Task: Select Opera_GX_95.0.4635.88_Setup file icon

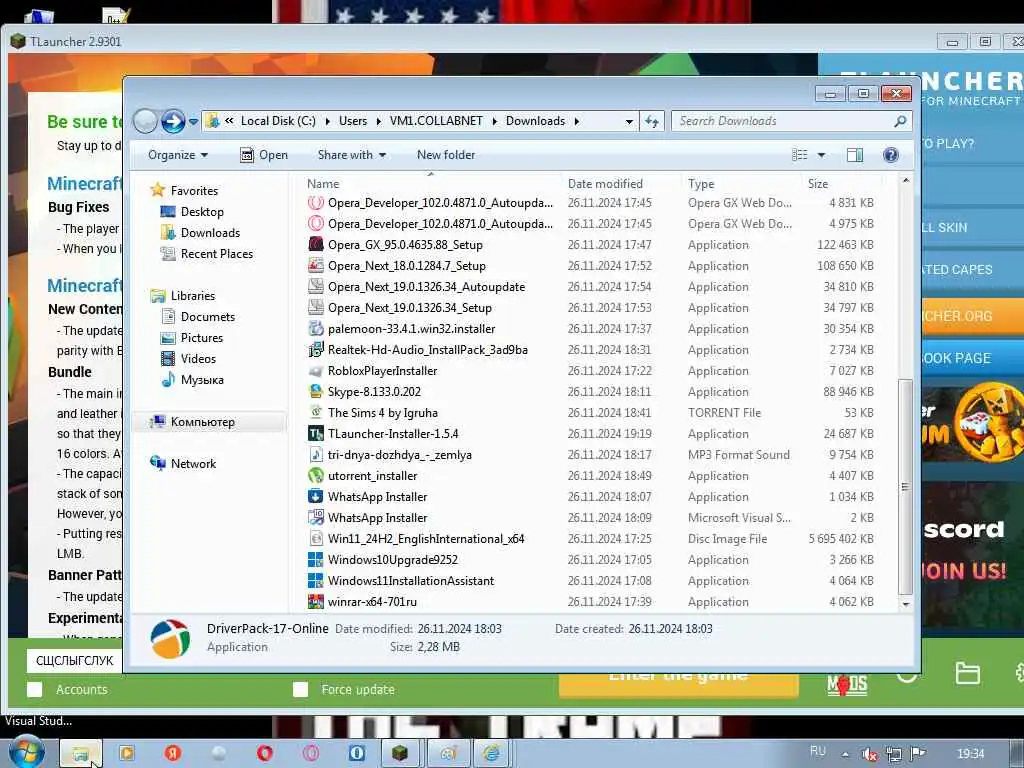Action: [316, 245]
